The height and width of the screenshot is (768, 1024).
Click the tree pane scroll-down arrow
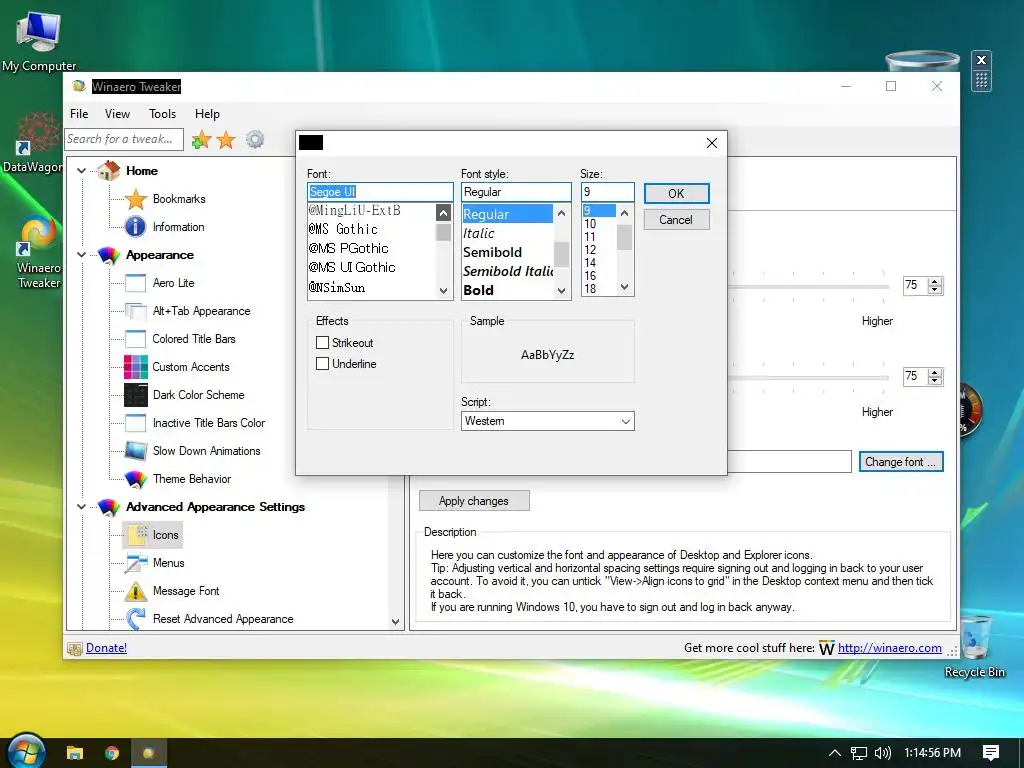coord(396,622)
